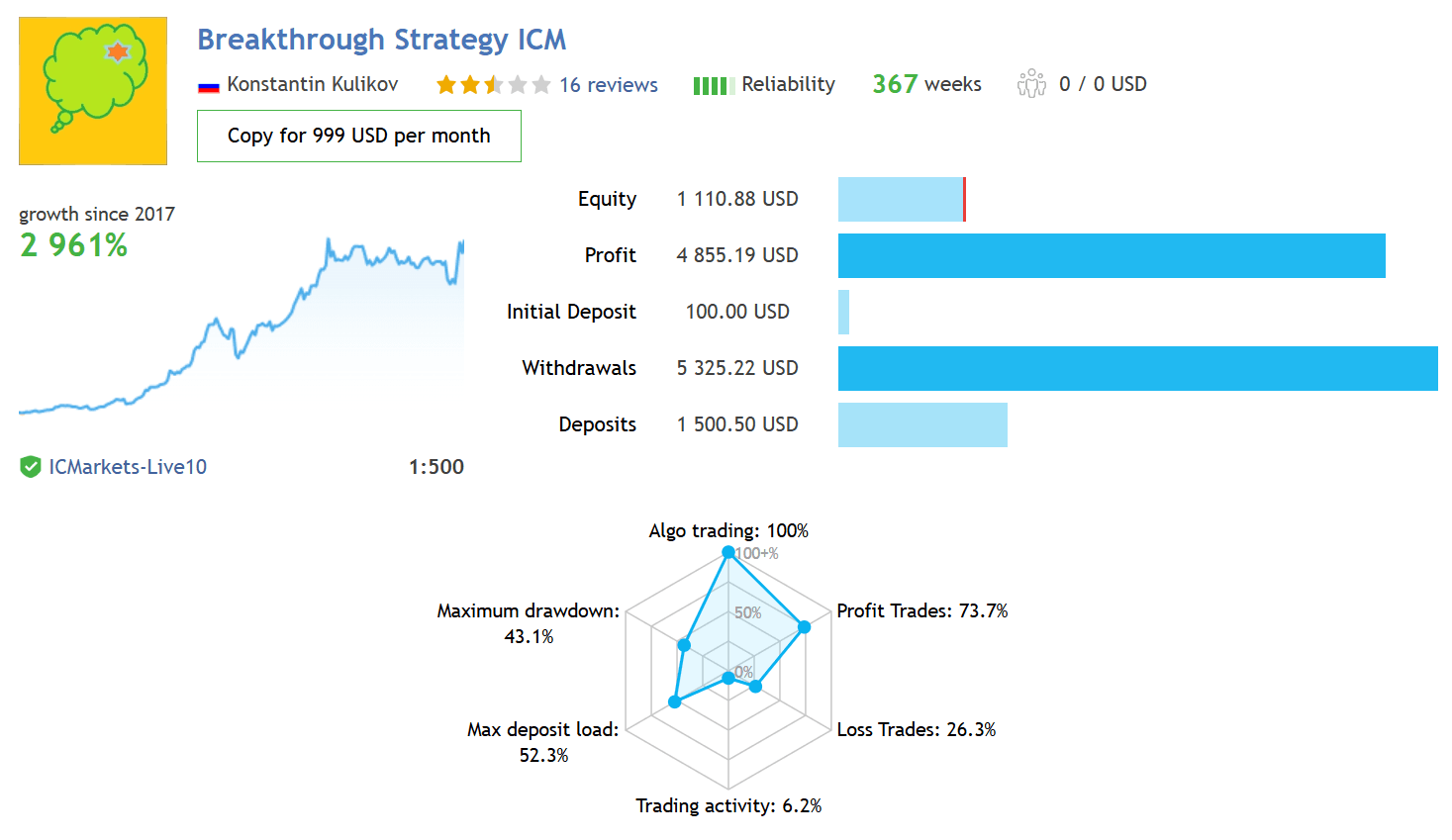The image size is (1452, 840).
Task: Click the star rating icons
Action: coord(493,85)
